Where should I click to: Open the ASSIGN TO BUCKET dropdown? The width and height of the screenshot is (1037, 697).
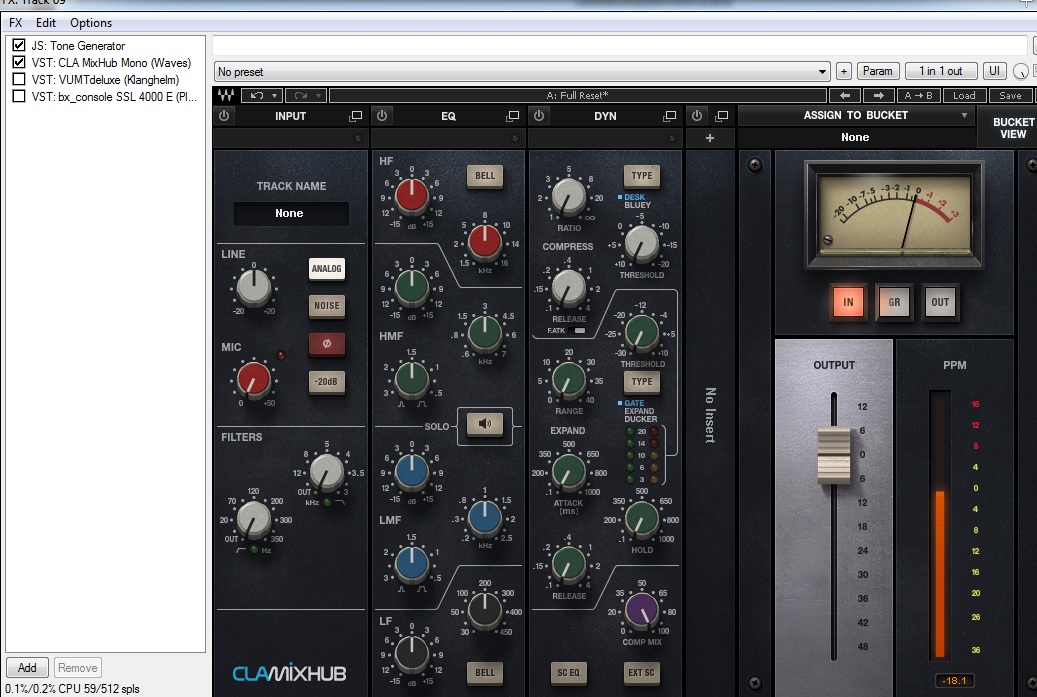(x=856, y=116)
